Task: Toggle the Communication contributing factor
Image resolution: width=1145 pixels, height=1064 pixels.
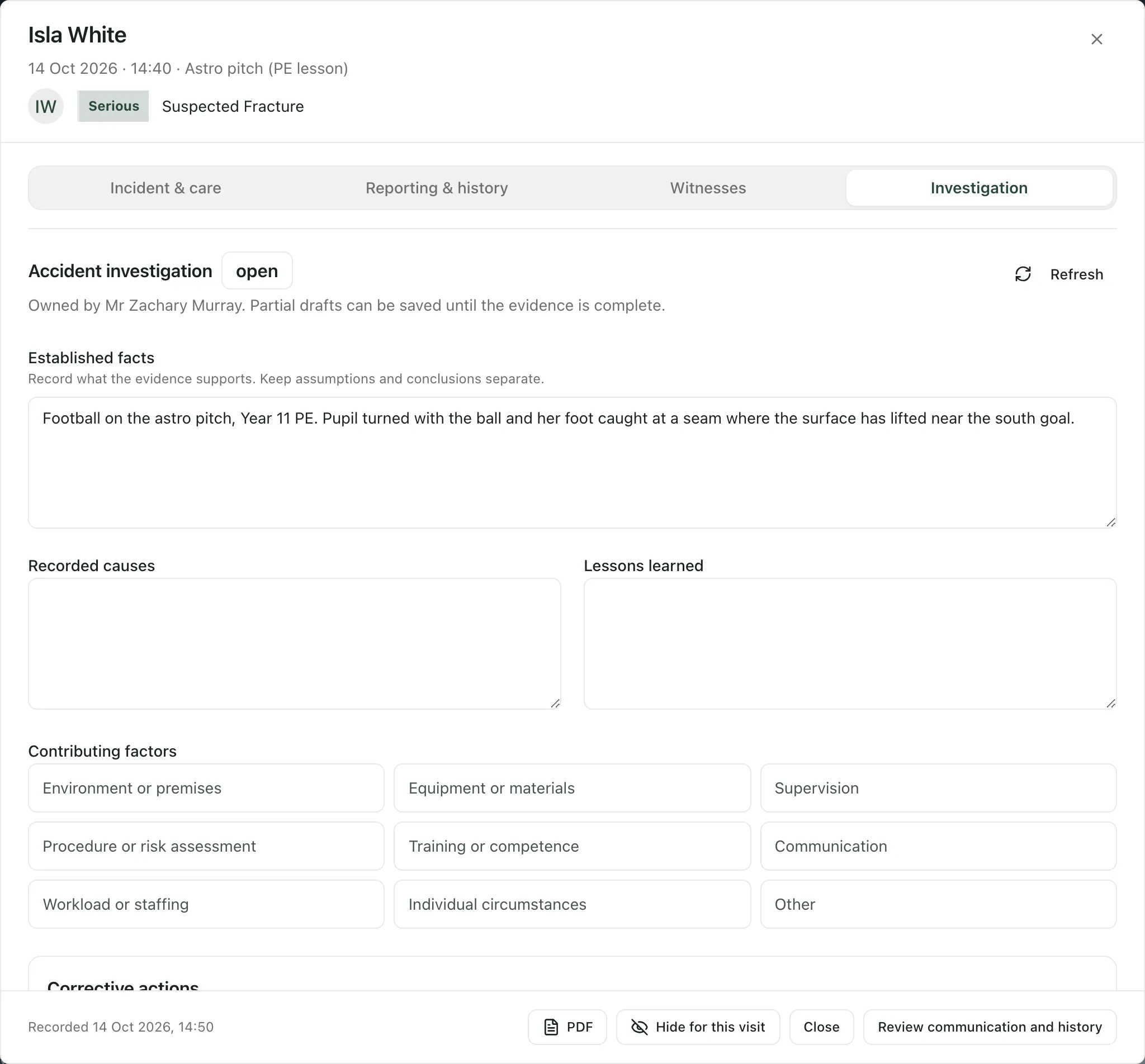Action: point(938,847)
